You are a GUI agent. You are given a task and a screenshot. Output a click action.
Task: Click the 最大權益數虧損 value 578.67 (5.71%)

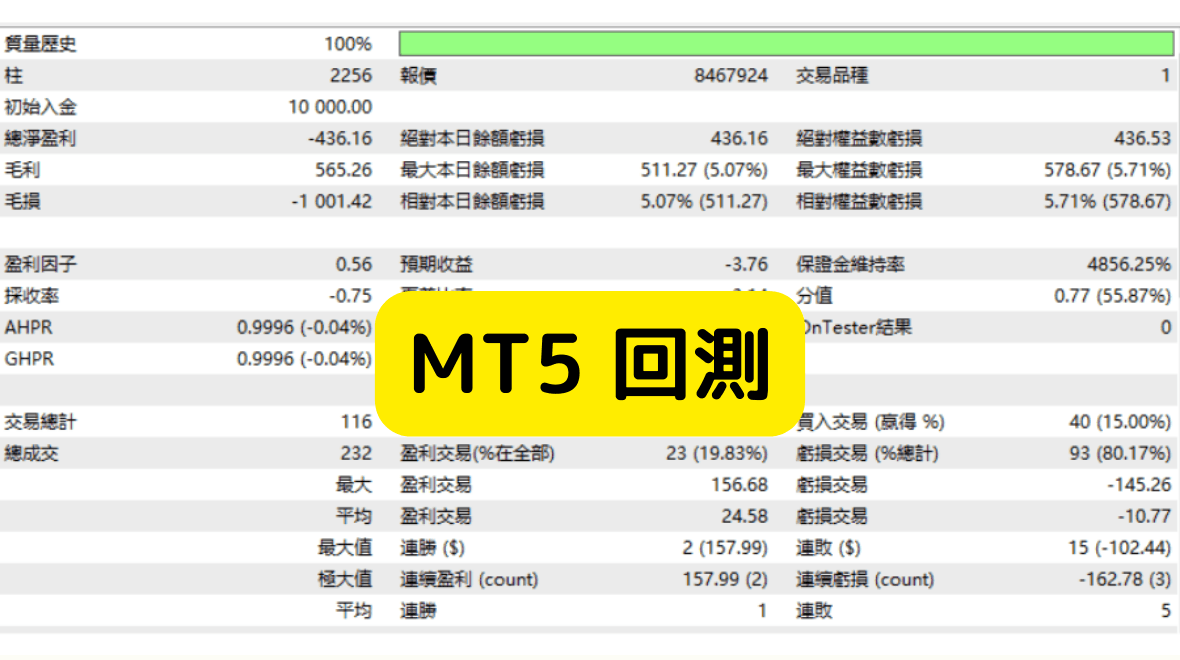tap(1107, 170)
